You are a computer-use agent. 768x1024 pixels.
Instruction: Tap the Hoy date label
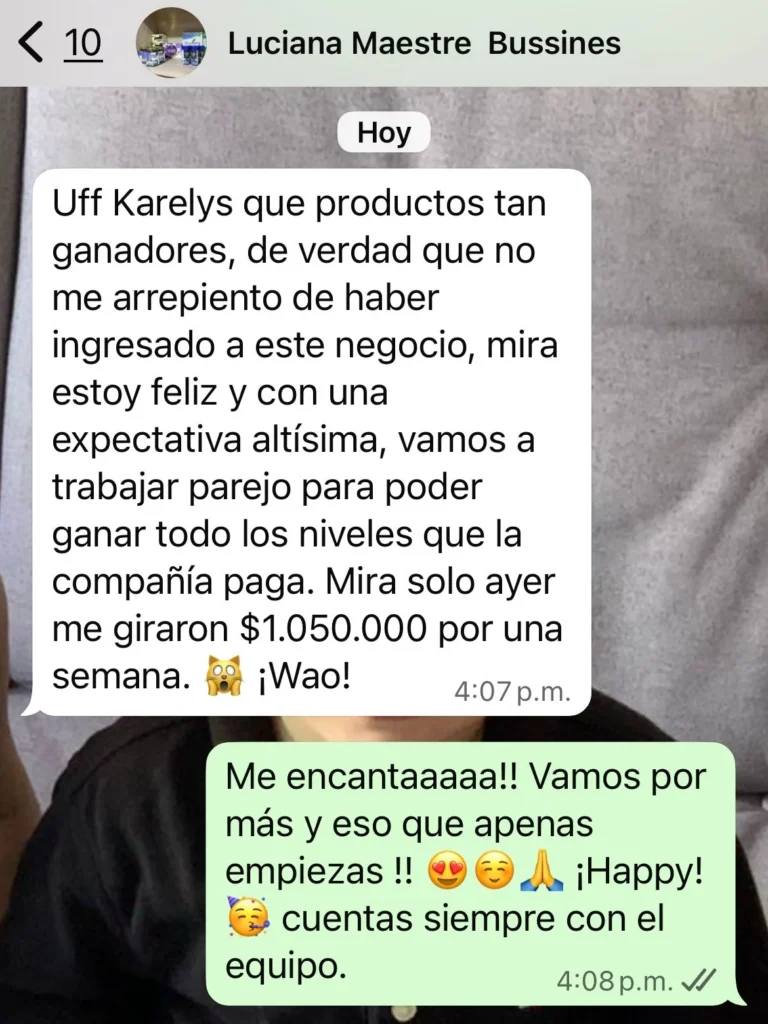point(384,133)
